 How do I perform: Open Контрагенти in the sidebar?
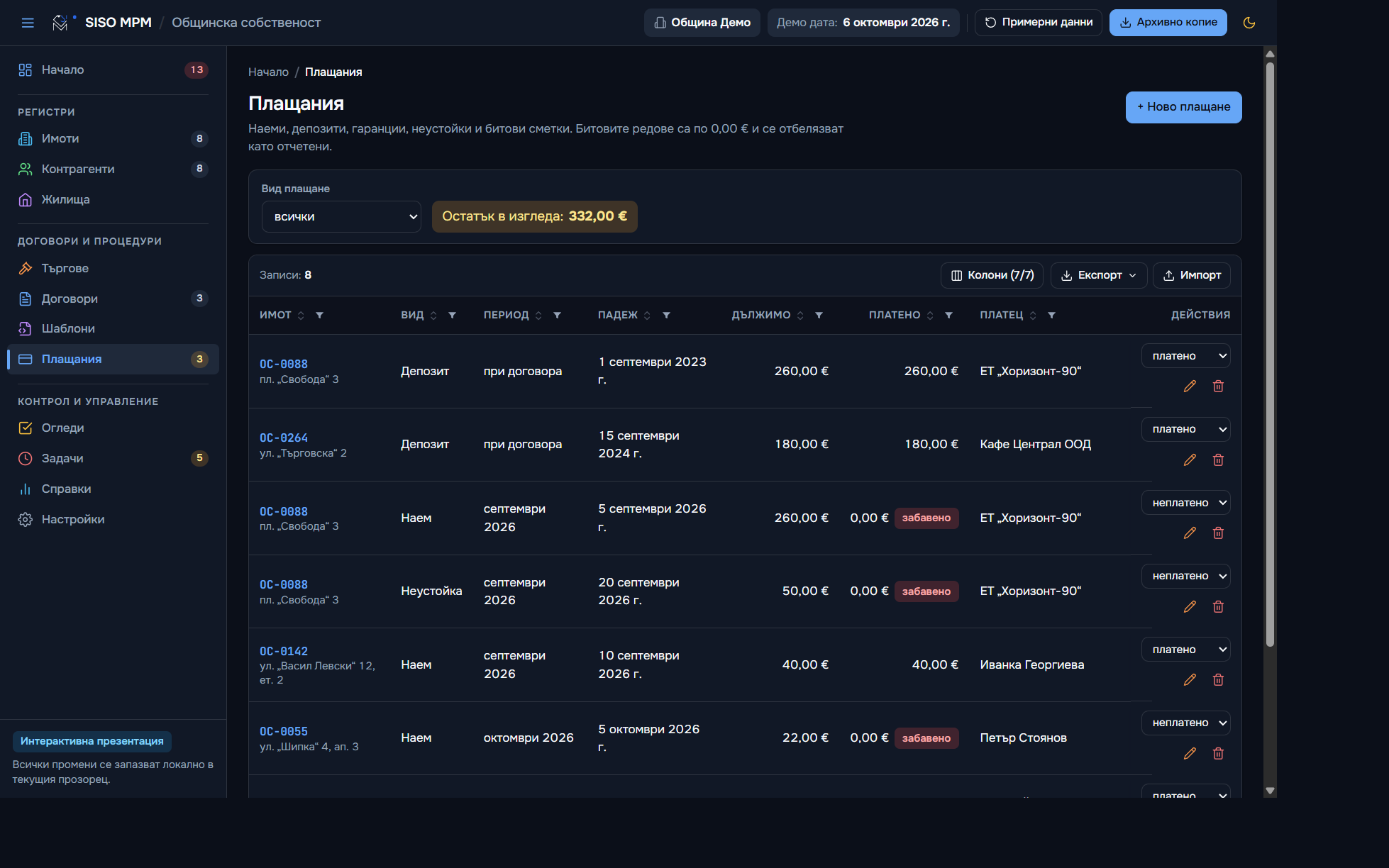point(113,169)
